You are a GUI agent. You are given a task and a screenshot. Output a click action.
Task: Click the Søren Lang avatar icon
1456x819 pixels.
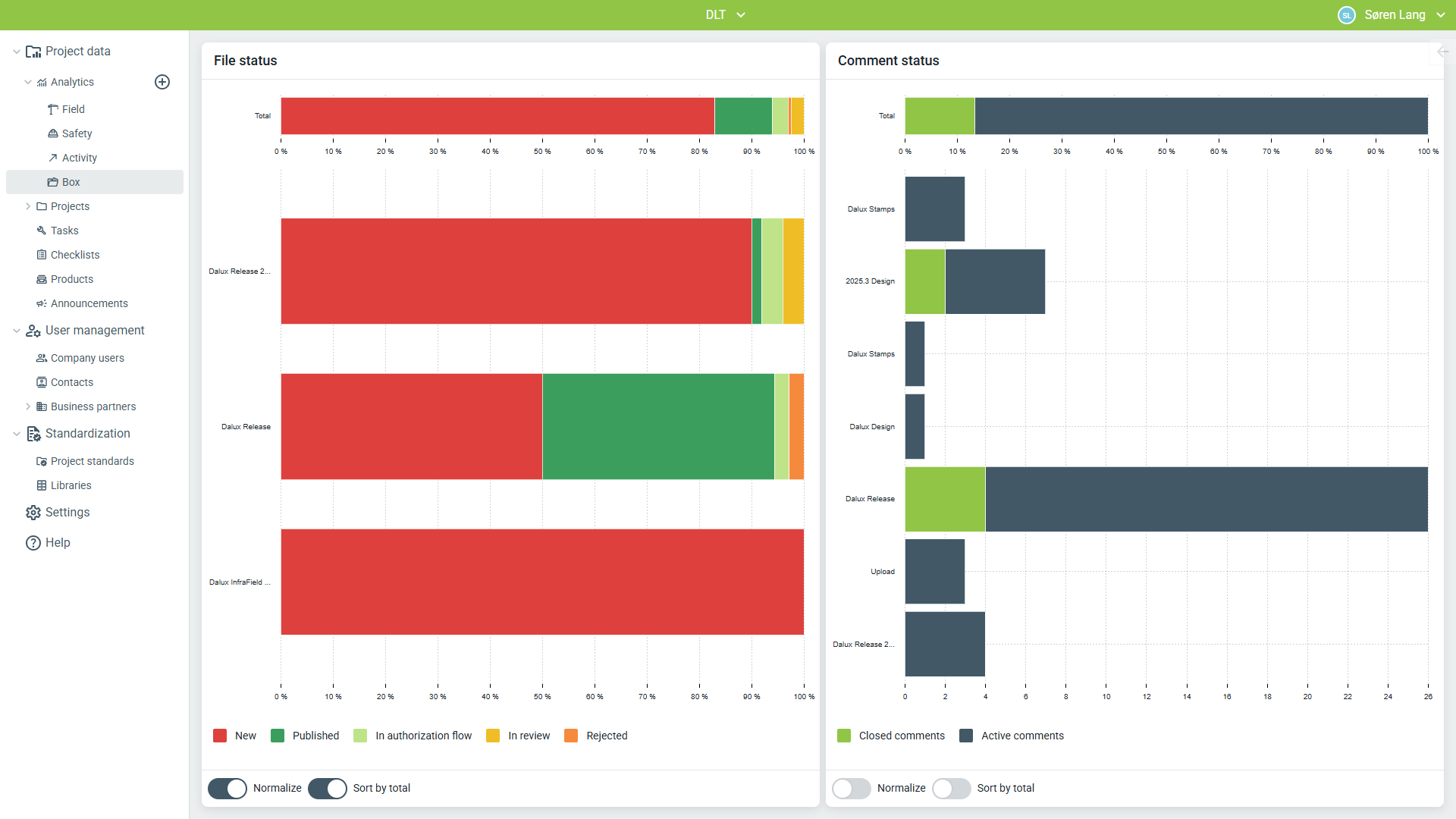[1347, 15]
